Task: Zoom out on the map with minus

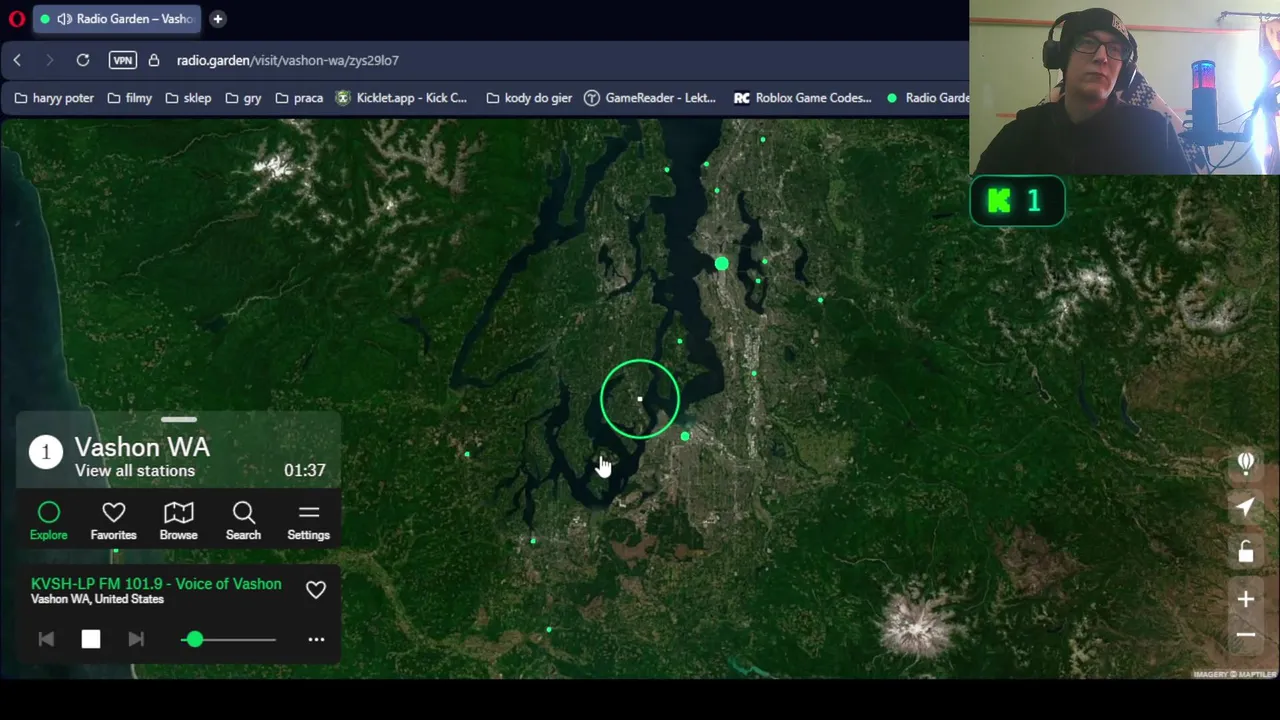Action: pyautogui.click(x=1245, y=634)
